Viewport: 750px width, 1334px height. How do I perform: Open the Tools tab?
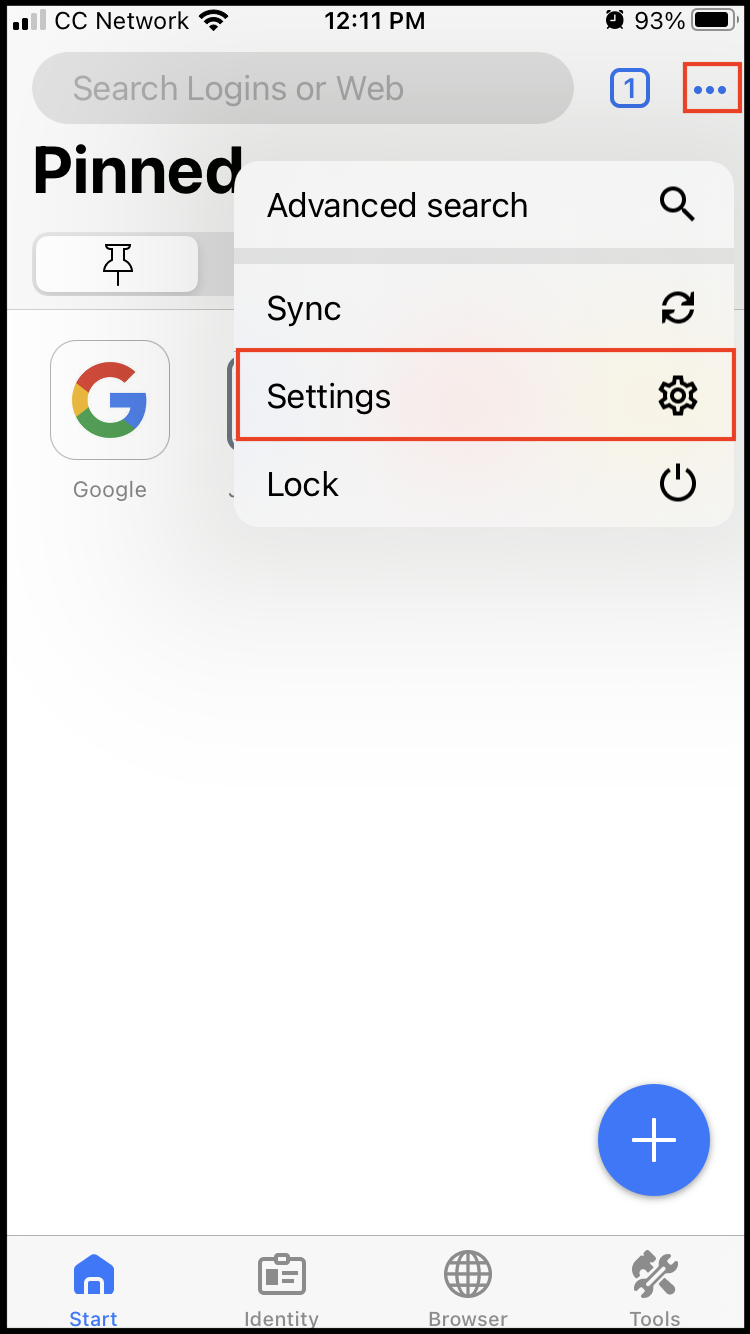click(655, 1289)
